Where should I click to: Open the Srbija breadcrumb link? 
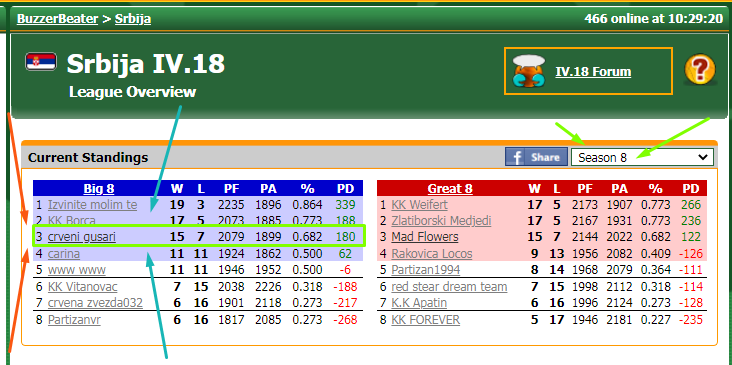pos(133,19)
